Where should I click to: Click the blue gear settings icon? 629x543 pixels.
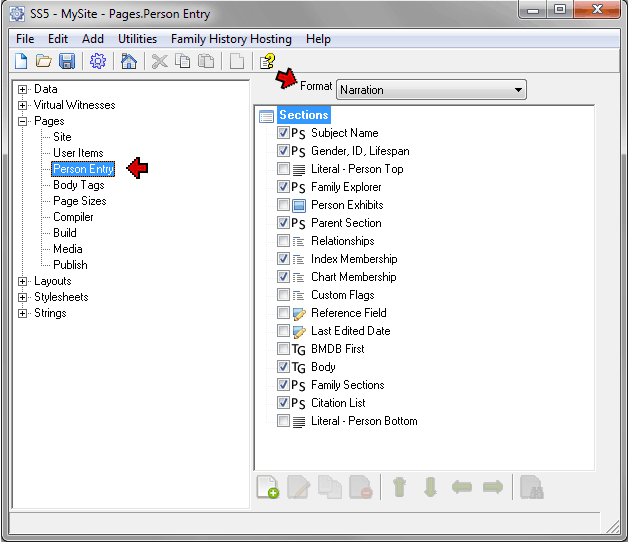[x=98, y=62]
